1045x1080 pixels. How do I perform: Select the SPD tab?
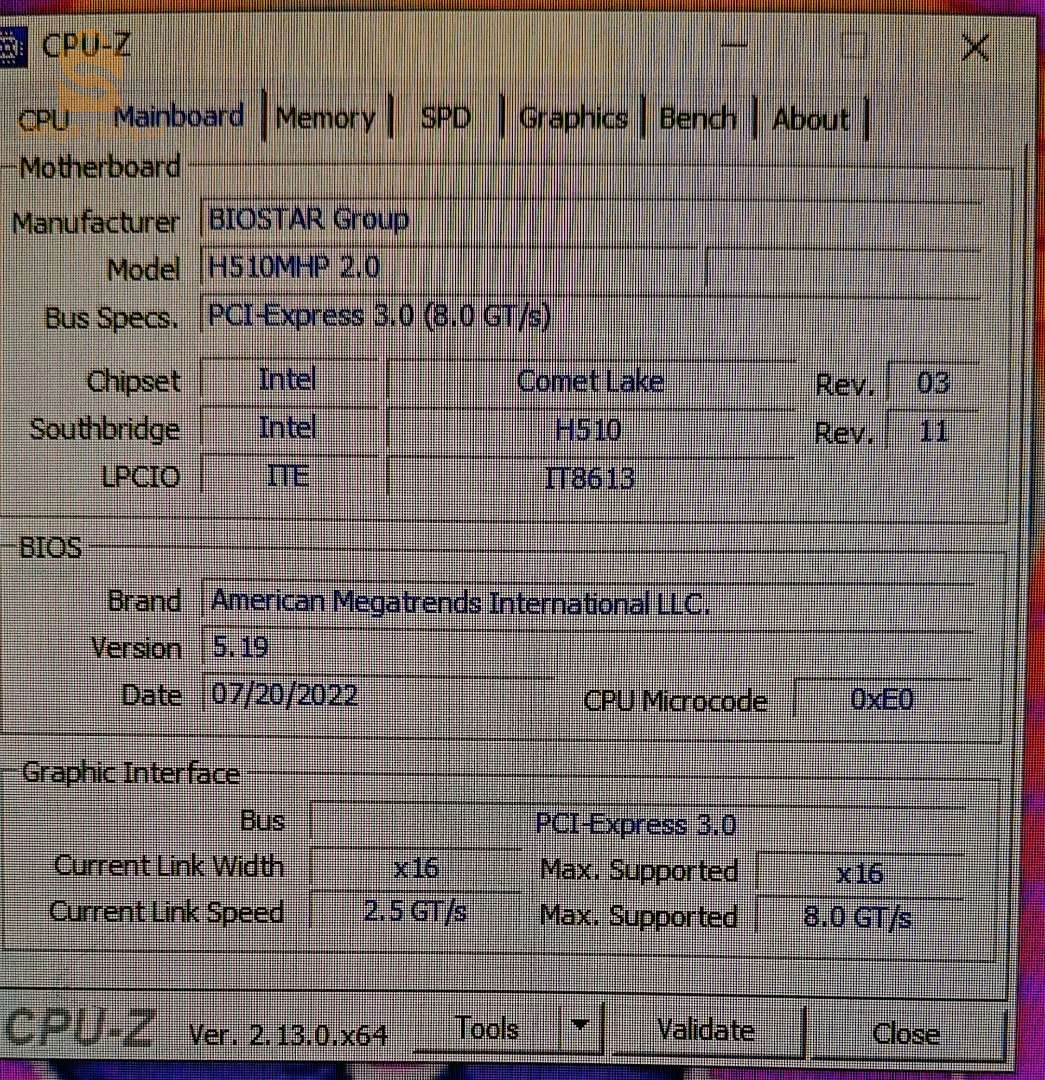(x=445, y=118)
